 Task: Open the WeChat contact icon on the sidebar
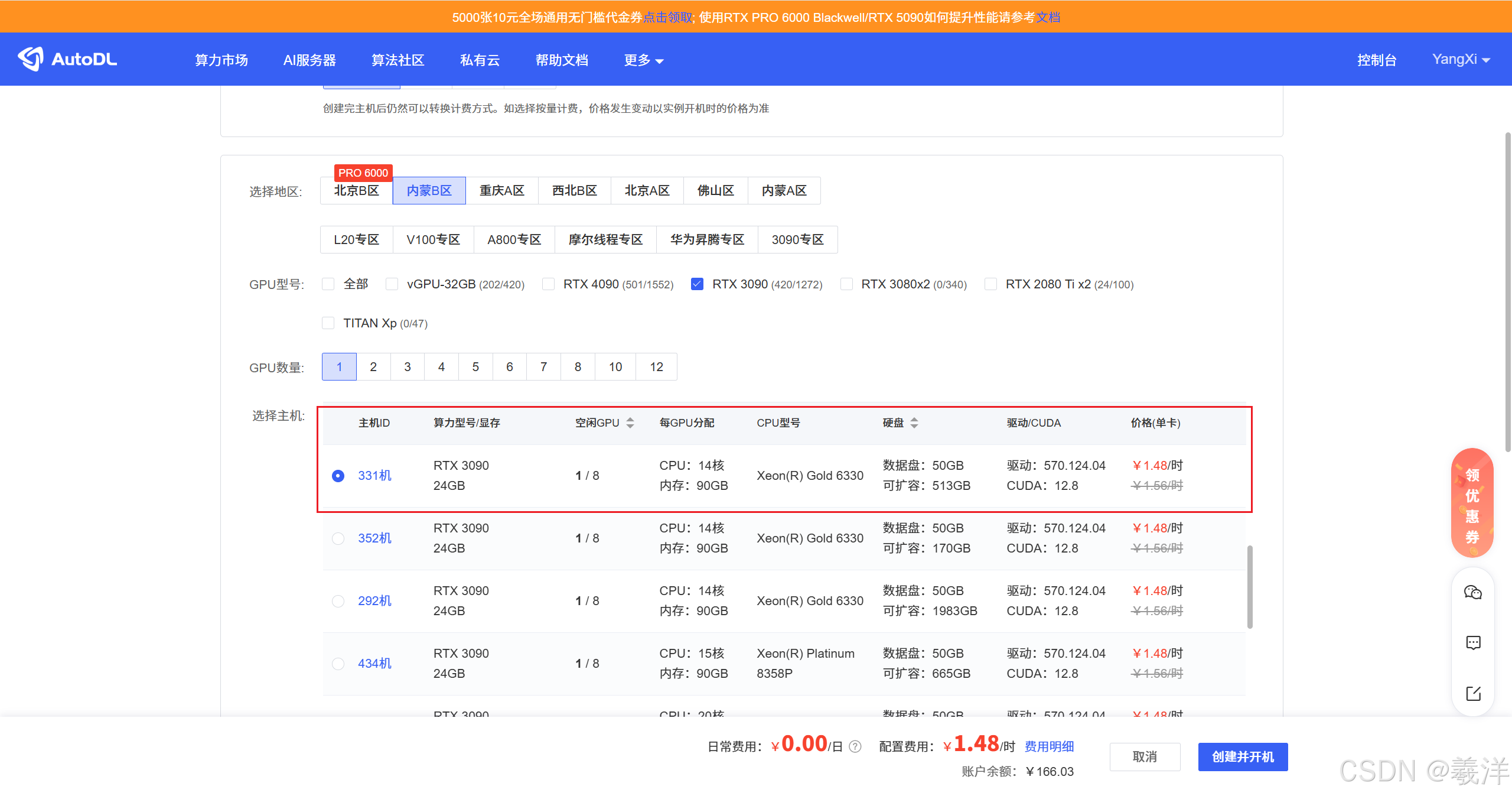[1473, 592]
